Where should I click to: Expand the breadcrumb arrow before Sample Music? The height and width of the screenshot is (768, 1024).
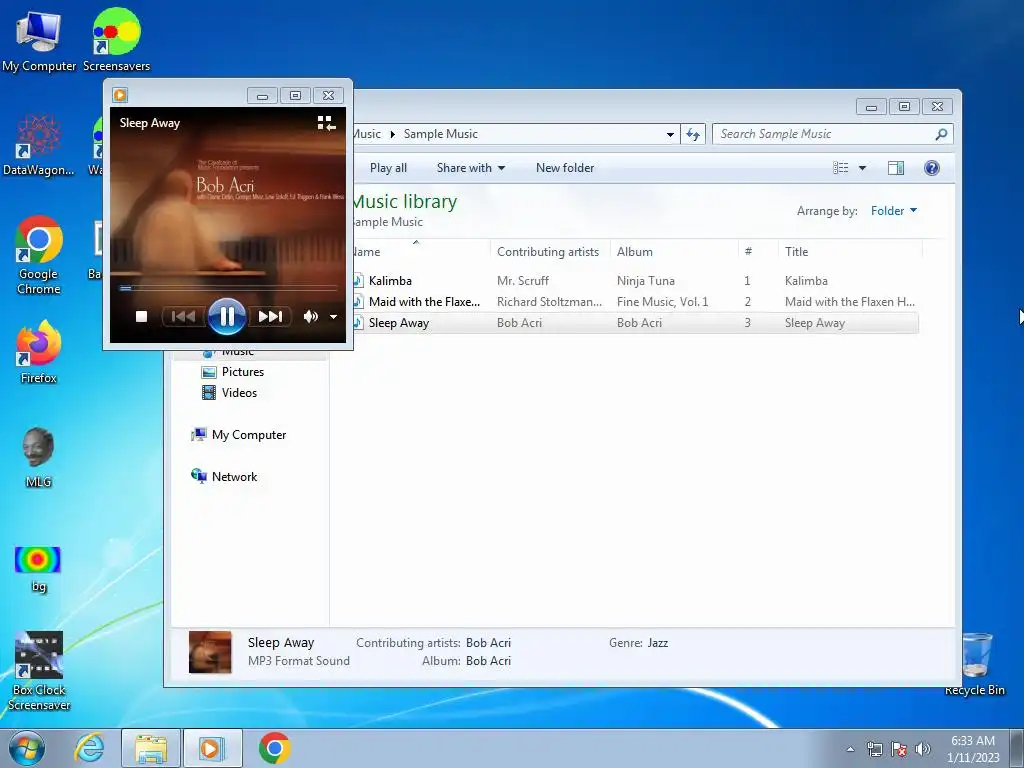392,134
